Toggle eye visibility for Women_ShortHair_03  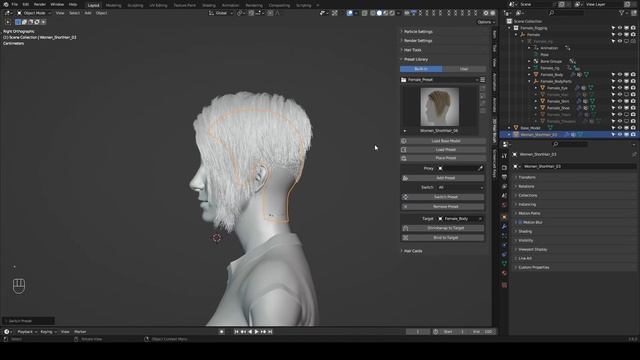(x=620, y=134)
